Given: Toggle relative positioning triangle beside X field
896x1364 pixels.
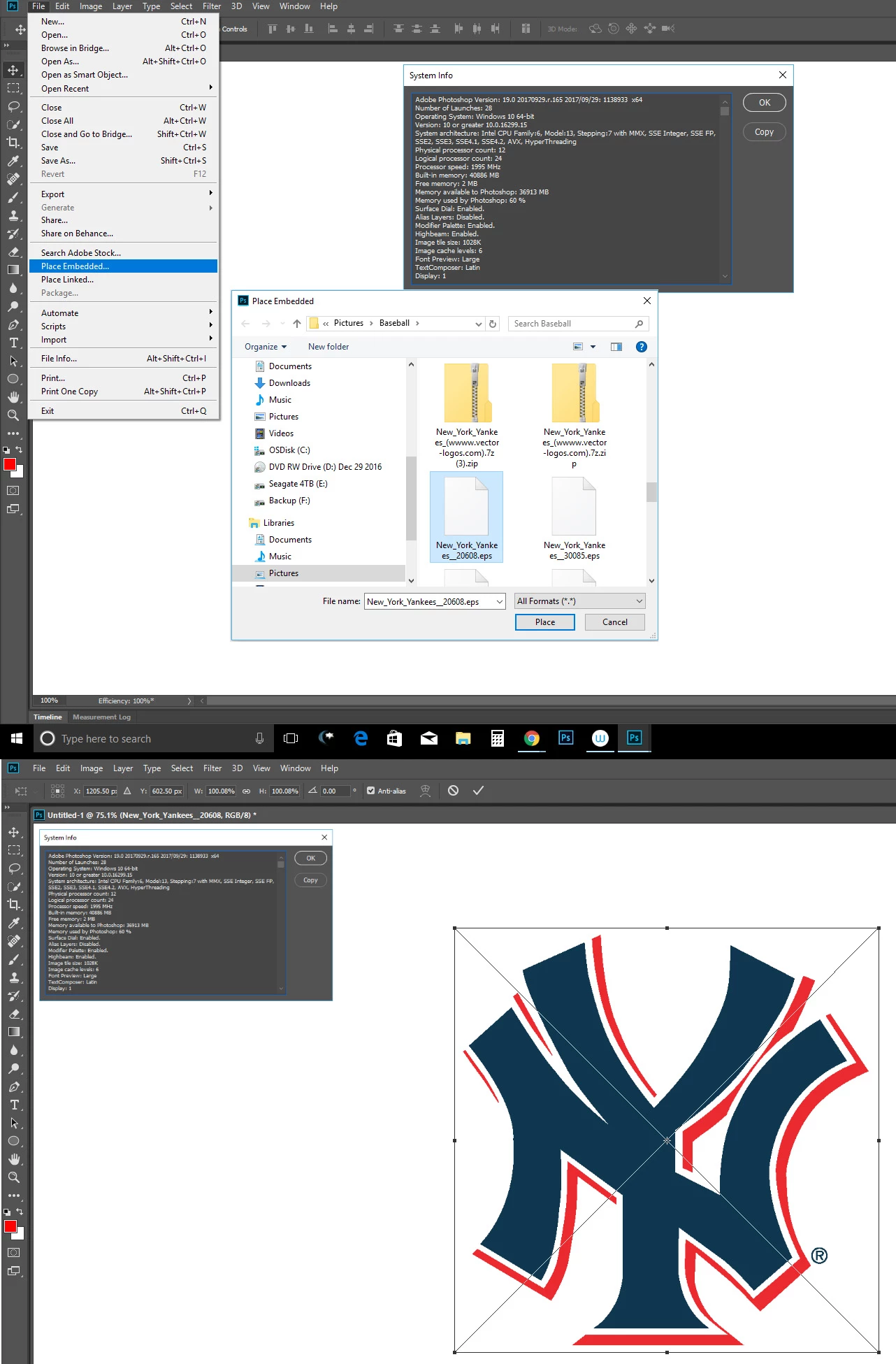Looking at the screenshot, I should [x=127, y=791].
